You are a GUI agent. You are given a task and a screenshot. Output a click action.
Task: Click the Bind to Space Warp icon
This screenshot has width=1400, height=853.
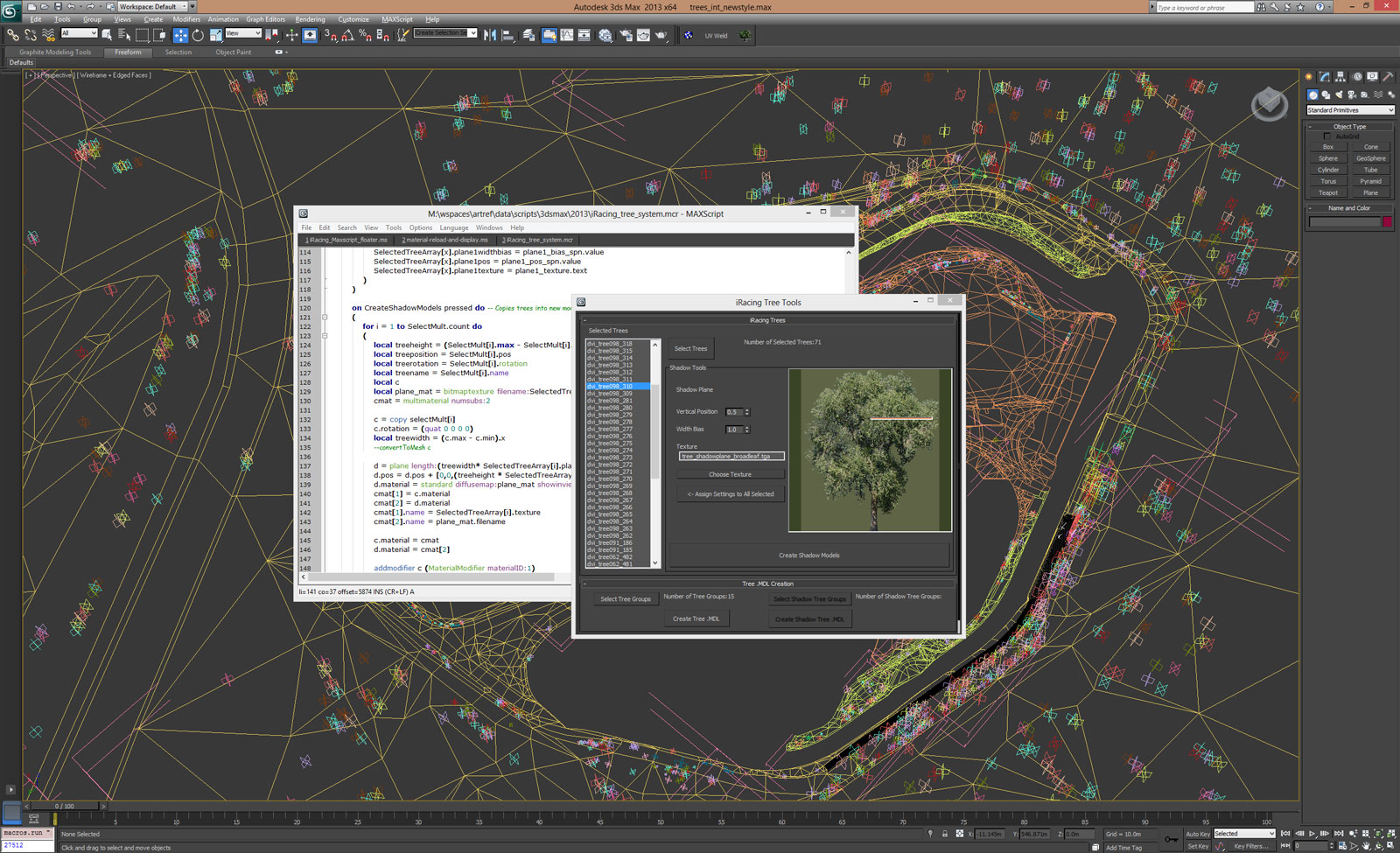click(48, 35)
